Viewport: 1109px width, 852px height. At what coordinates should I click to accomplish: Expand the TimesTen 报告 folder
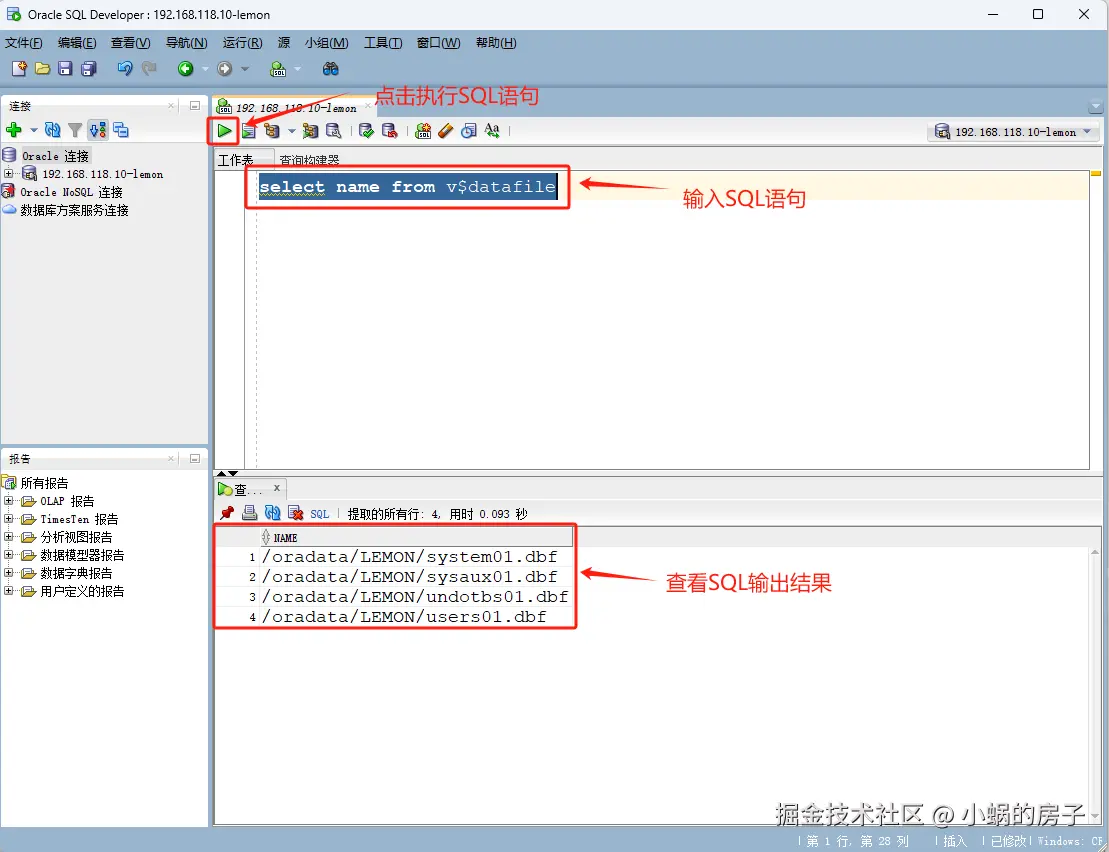[x=8, y=518]
